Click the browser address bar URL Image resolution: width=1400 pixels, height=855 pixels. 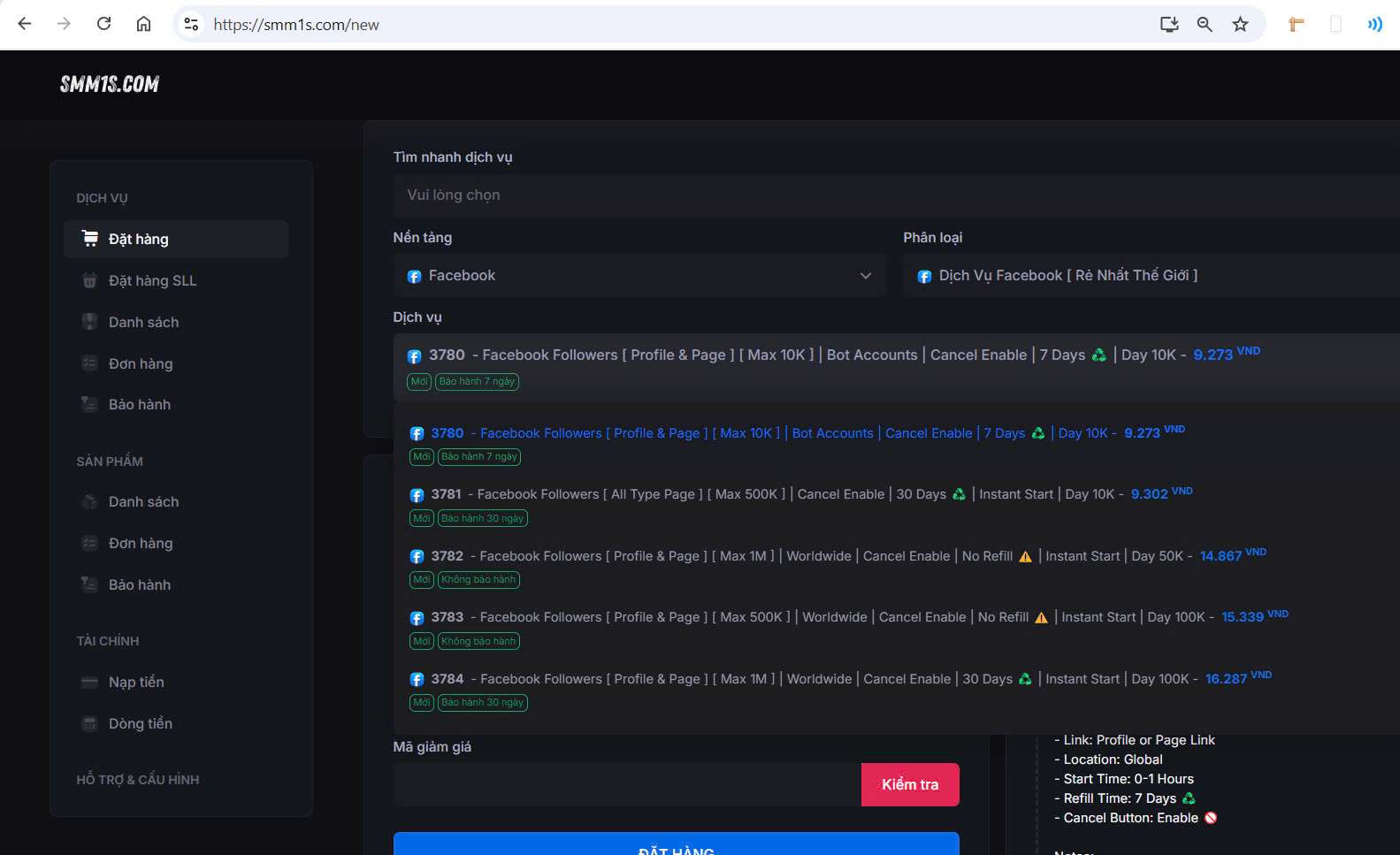296,25
